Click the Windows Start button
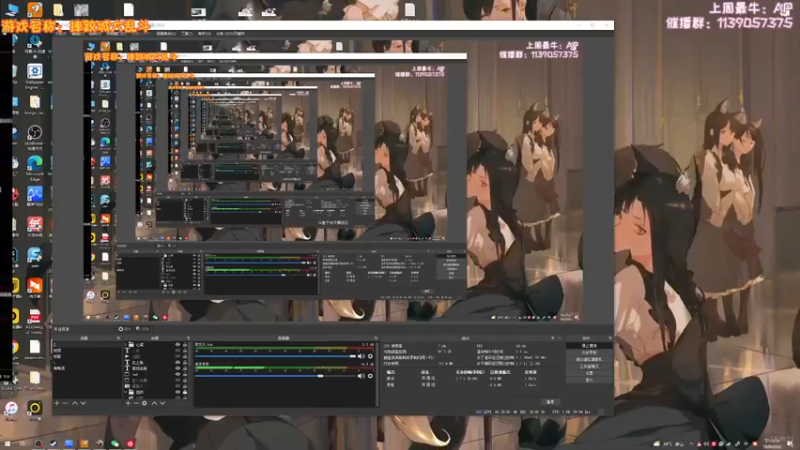800x450 pixels. coord(8,443)
